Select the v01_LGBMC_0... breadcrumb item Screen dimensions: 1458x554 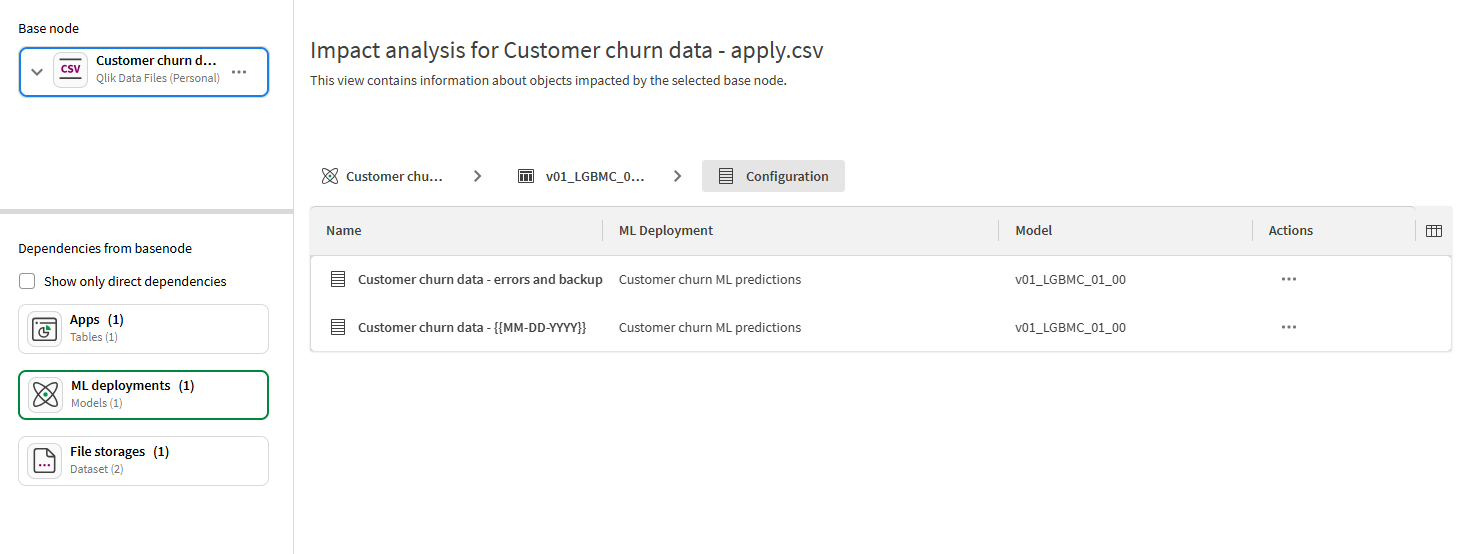(x=581, y=176)
